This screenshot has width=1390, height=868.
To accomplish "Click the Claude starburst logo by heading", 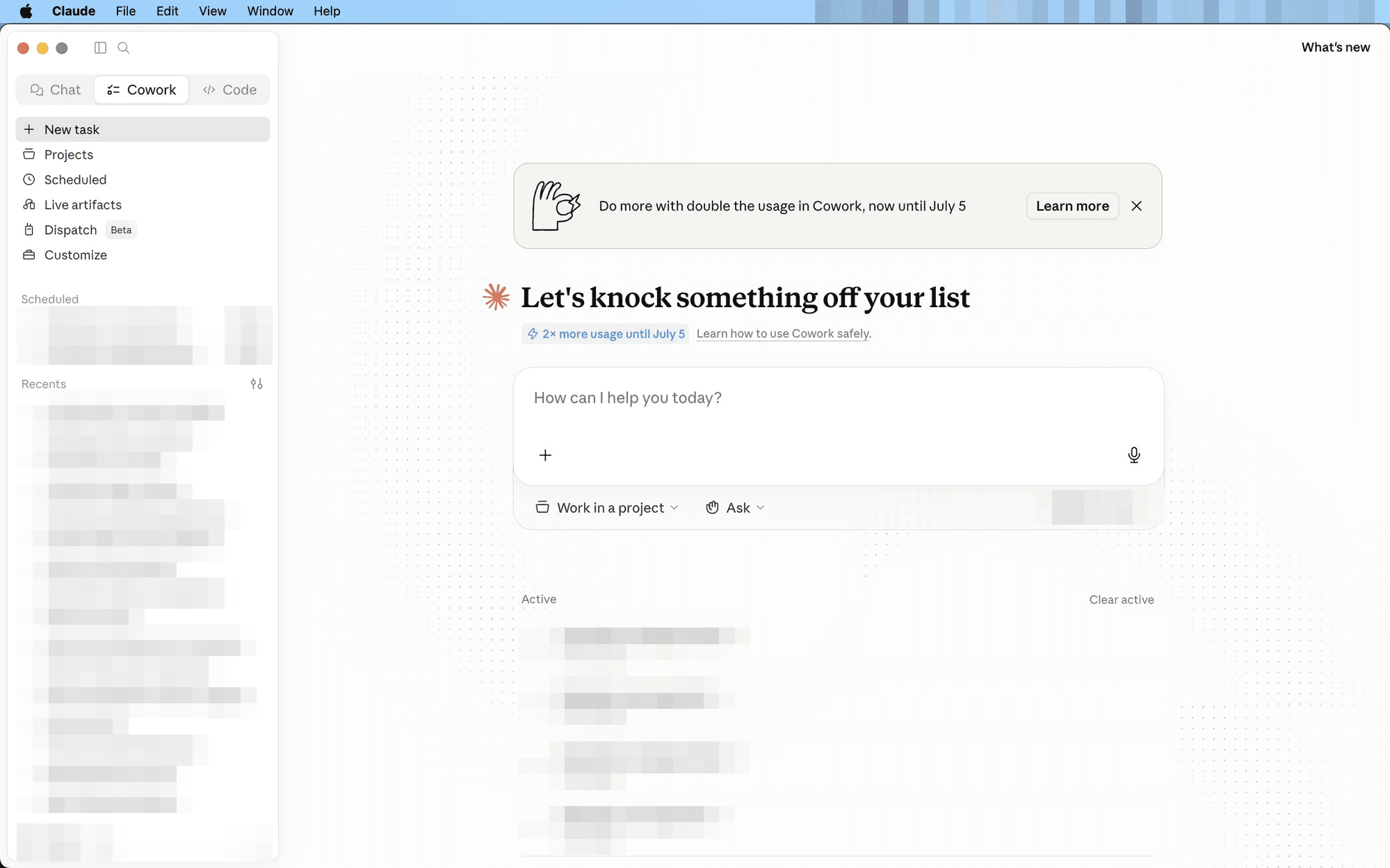I will pyautogui.click(x=496, y=297).
